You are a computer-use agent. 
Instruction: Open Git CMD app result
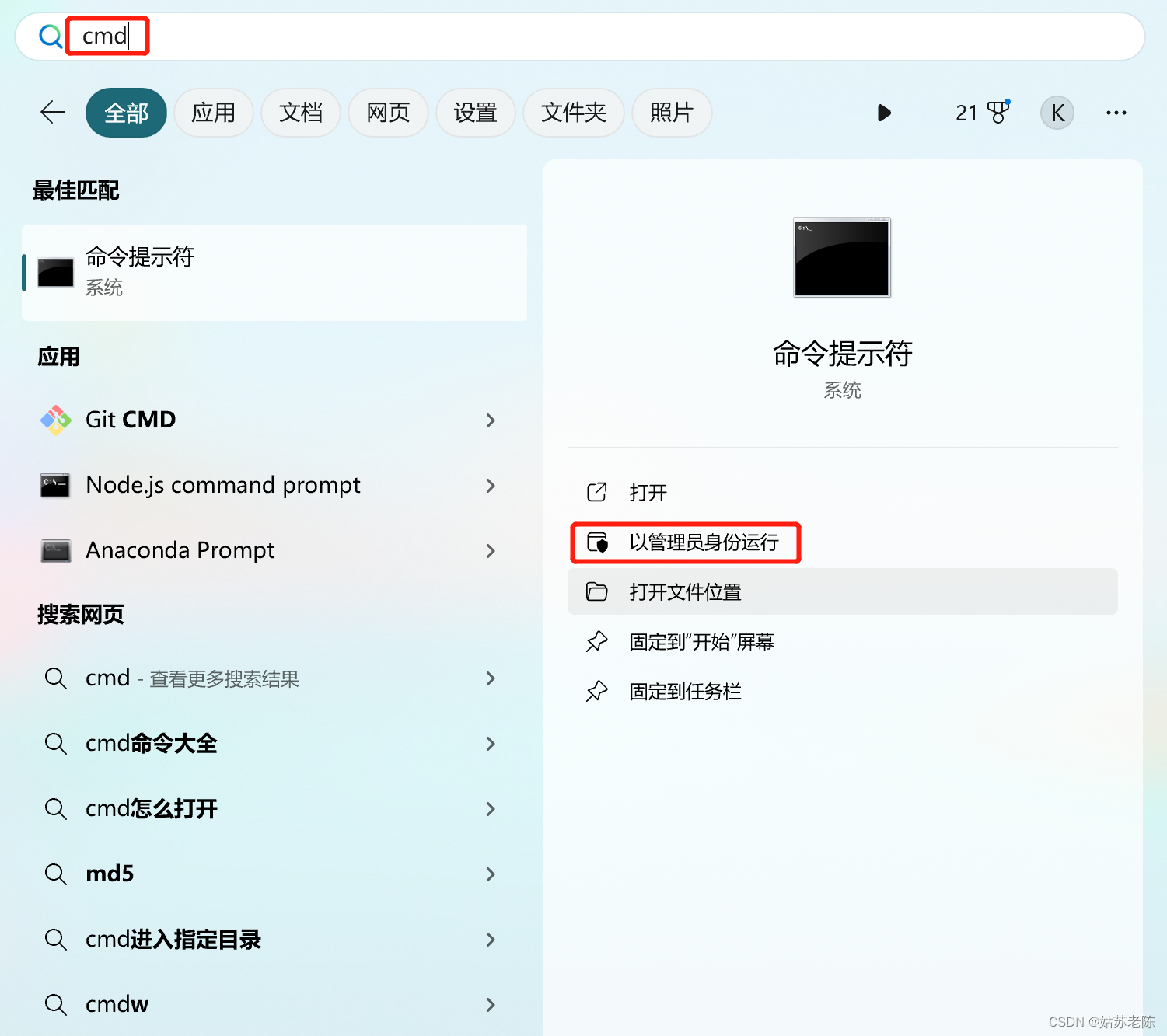274,420
